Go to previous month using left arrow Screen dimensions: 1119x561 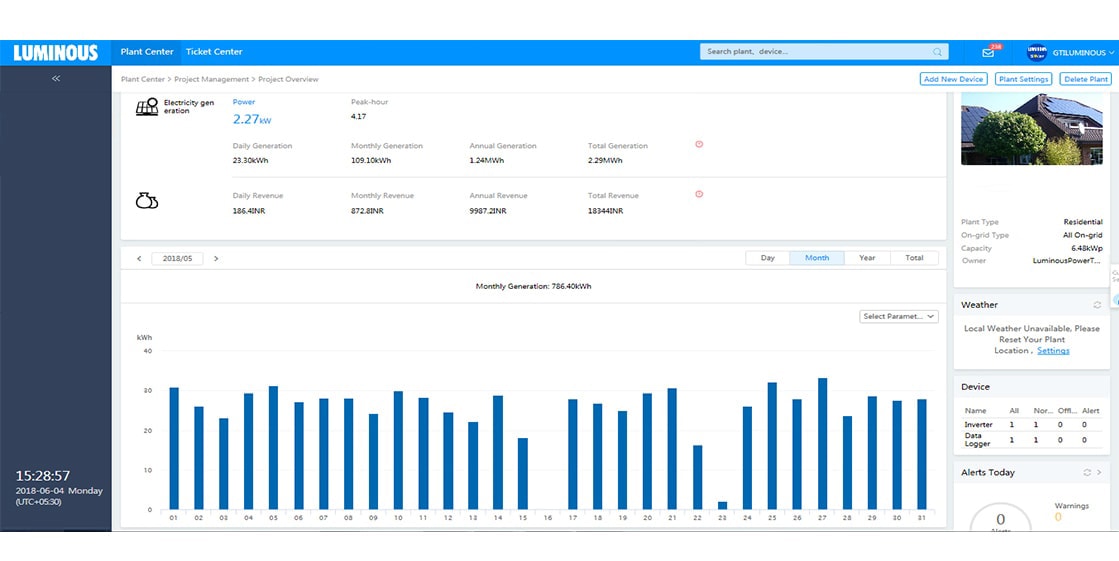[139, 258]
